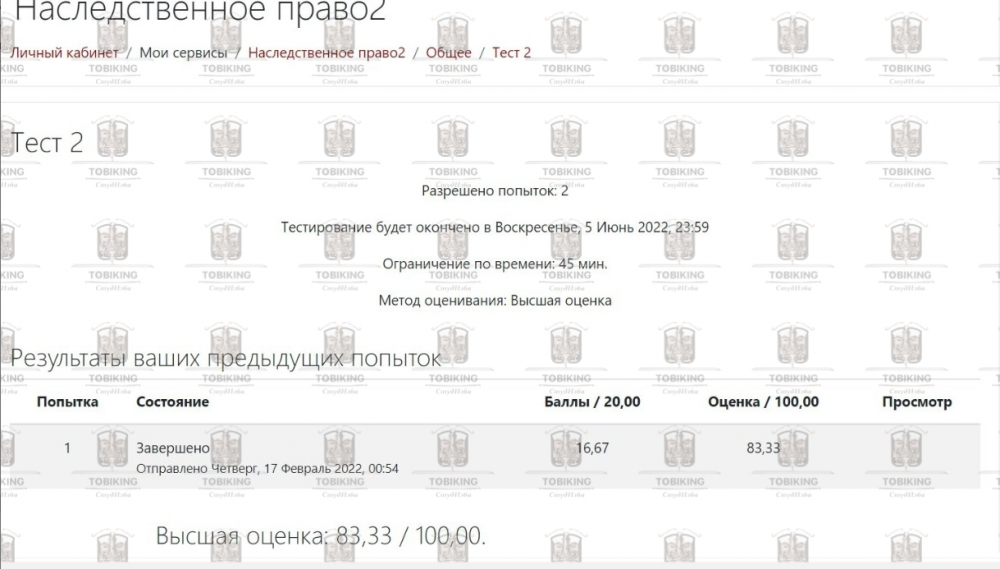
Task: Click the 16,67 score cell
Action: pyautogui.click(x=592, y=448)
